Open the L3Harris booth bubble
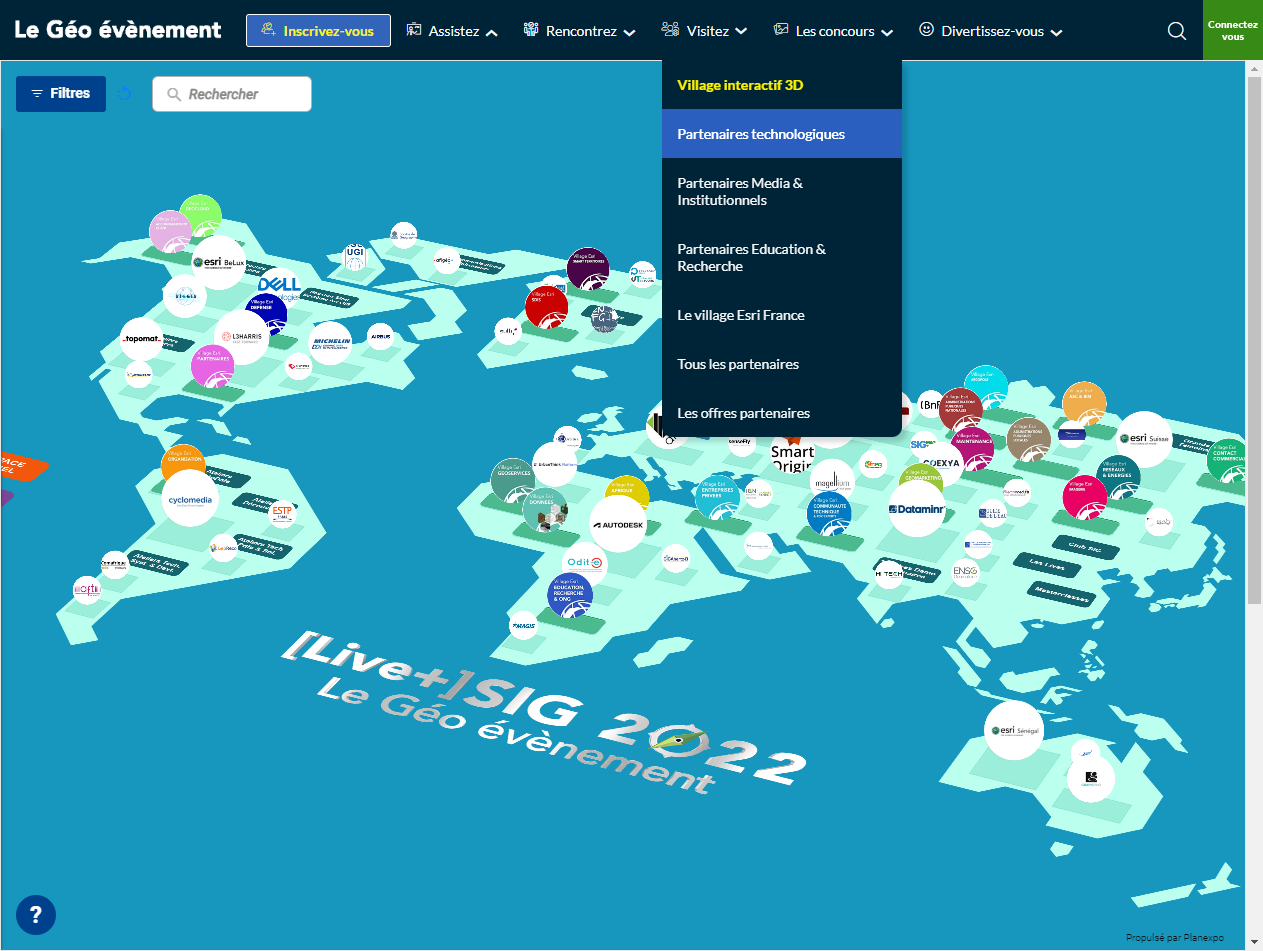Screen dimensions: 1263x951 241,337
